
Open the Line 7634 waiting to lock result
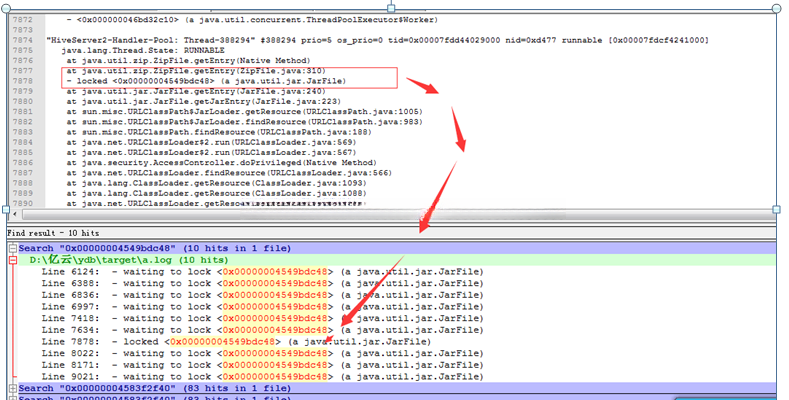262,330
